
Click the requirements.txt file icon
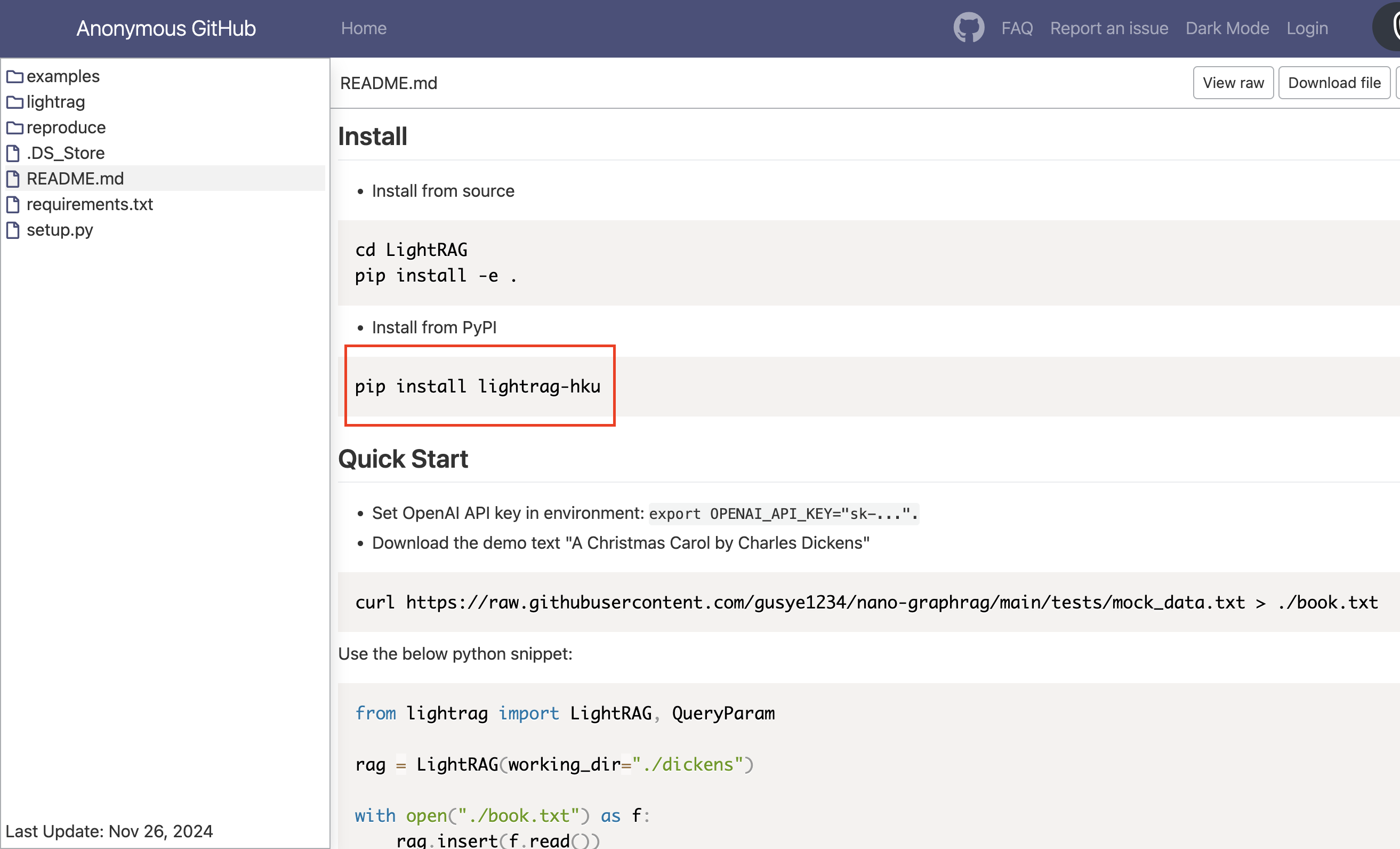point(13,205)
